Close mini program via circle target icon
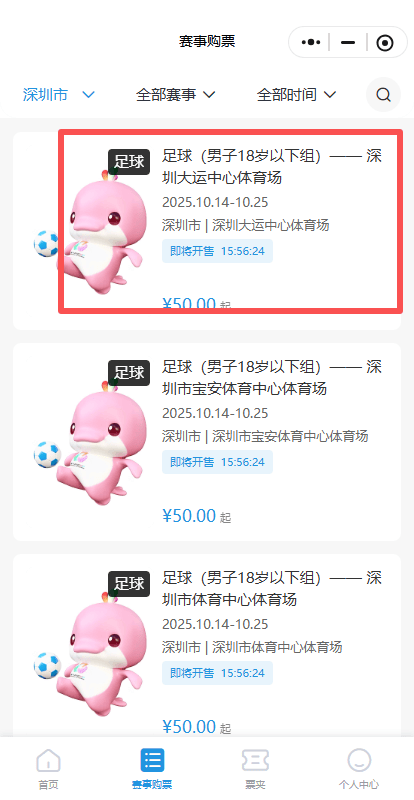Screen dimensions: 414x800 [x=385, y=43]
